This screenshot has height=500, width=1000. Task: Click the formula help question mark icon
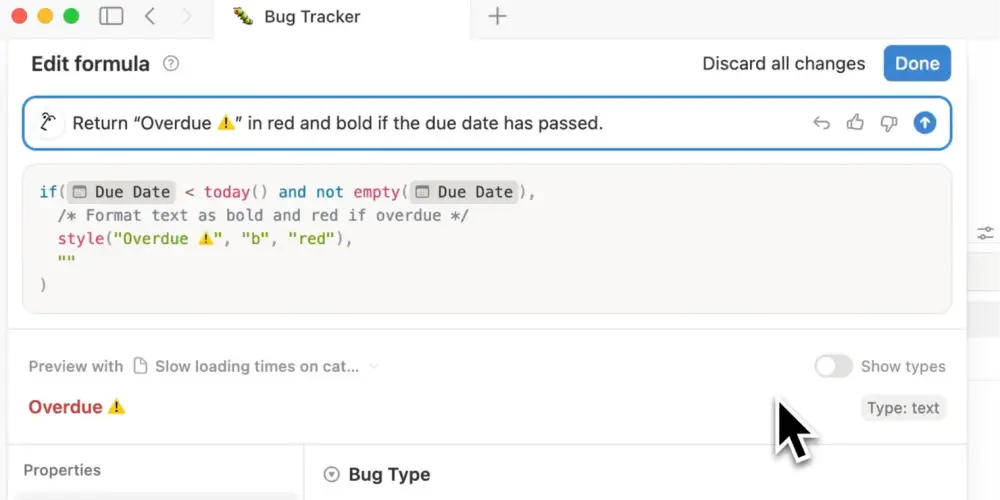(171, 64)
